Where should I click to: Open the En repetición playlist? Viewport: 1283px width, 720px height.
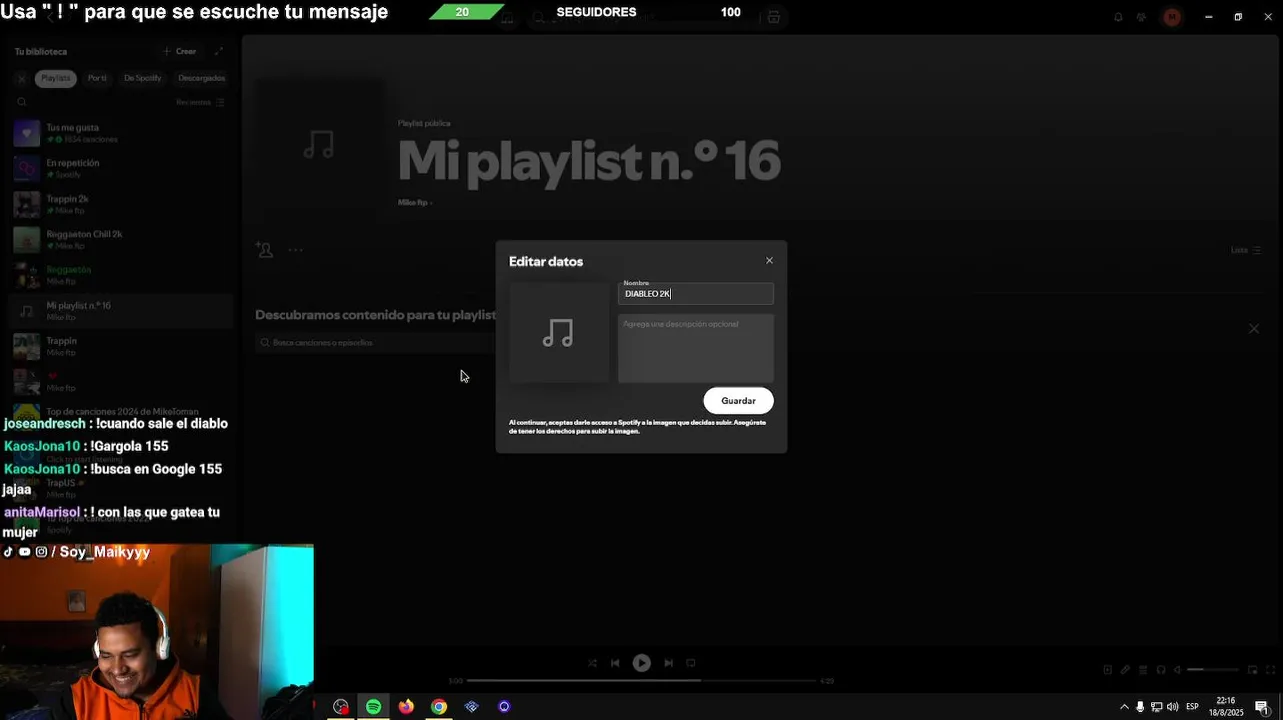pyautogui.click(x=120, y=168)
